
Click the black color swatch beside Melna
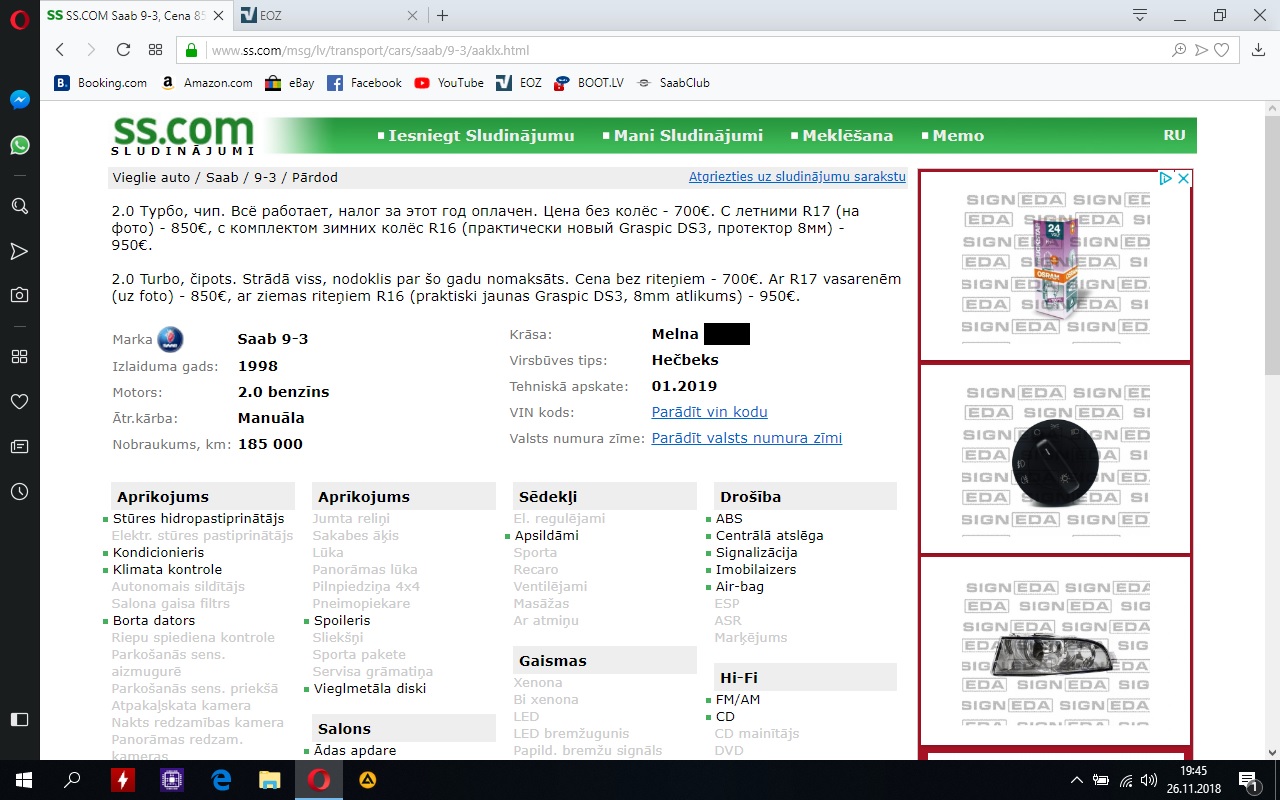coord(726,335)
